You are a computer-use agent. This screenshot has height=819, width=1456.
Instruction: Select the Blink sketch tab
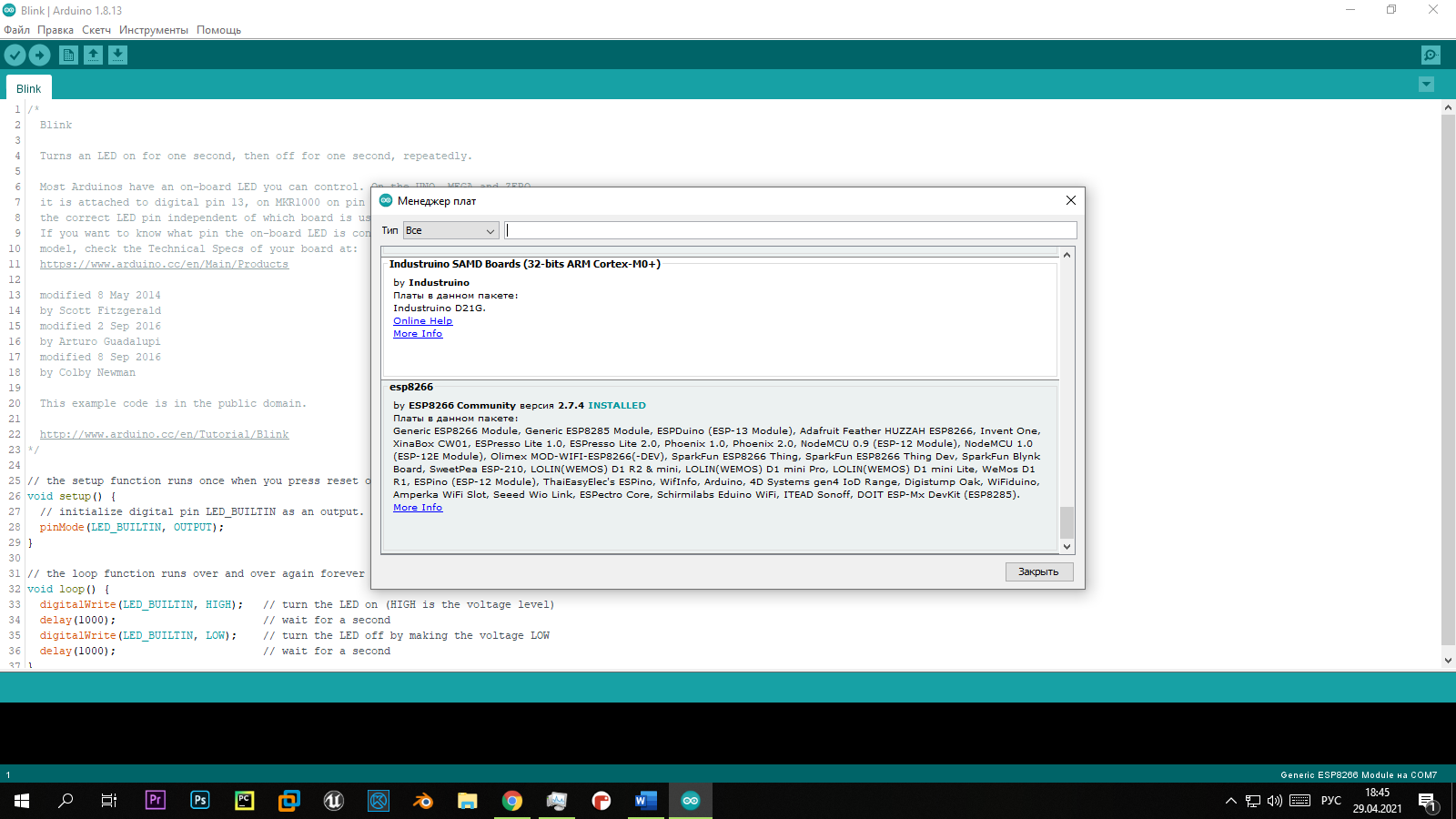pyautogui.click(x=29, y=88)
